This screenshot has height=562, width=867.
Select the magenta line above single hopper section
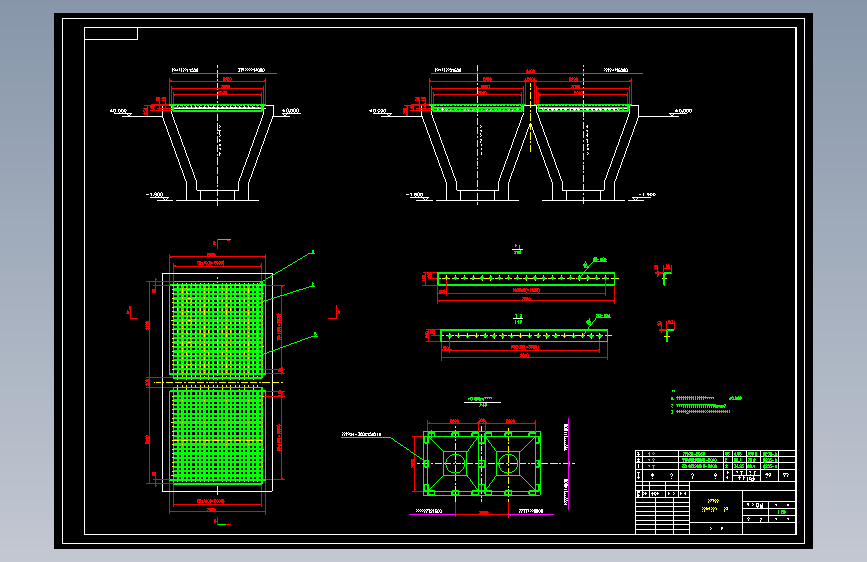(223, 73)
